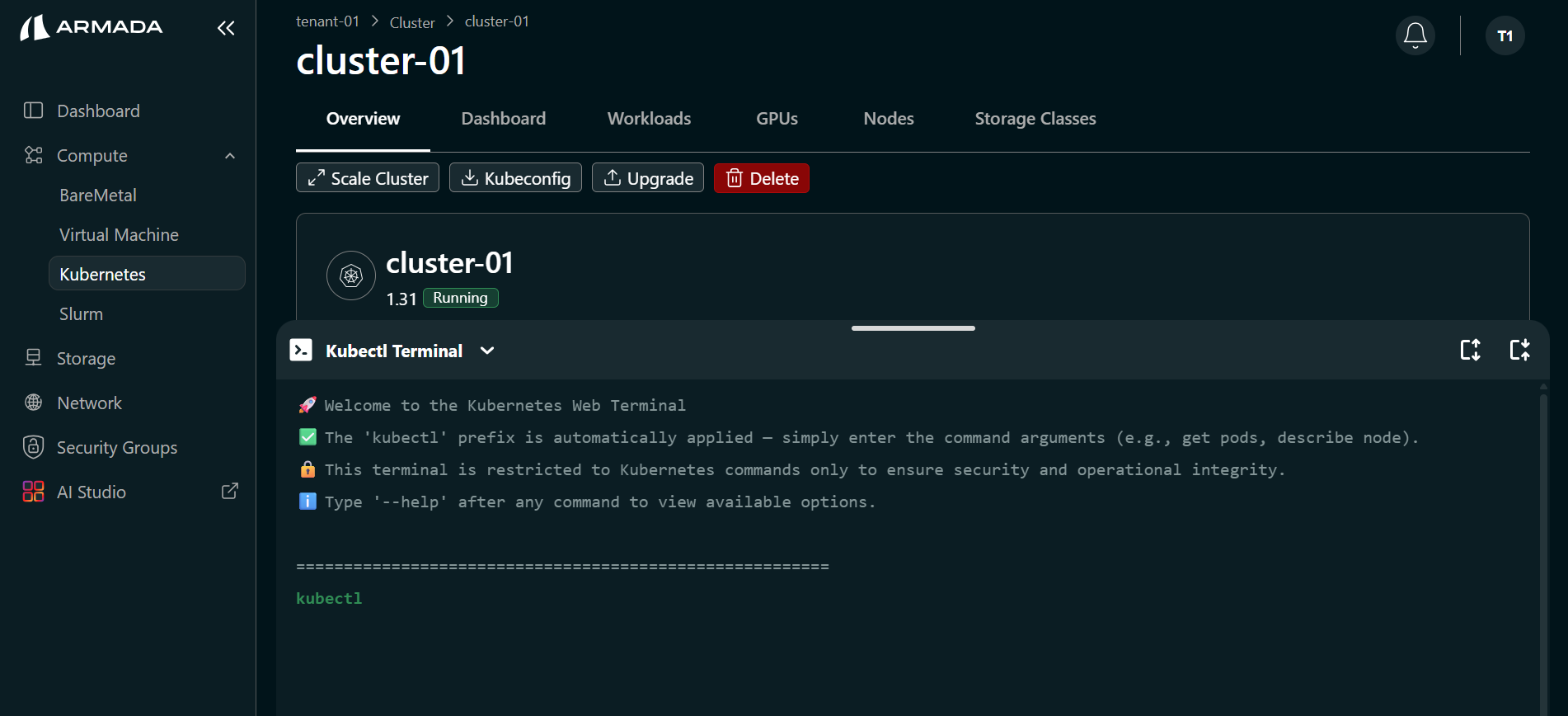Screen dimensions: 1568x716
Task: Click the terminal vertical expand icon
Action: (x=1471, y=351)
